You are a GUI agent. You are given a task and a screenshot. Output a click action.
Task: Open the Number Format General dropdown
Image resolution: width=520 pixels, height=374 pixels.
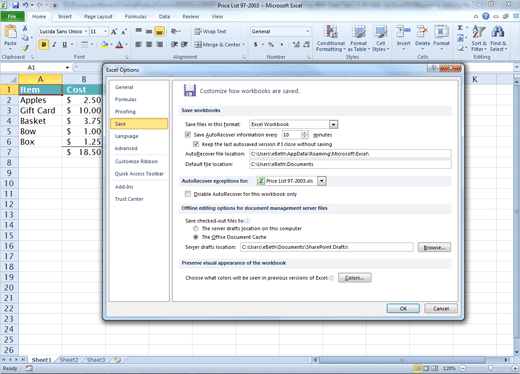coord(308,31)
